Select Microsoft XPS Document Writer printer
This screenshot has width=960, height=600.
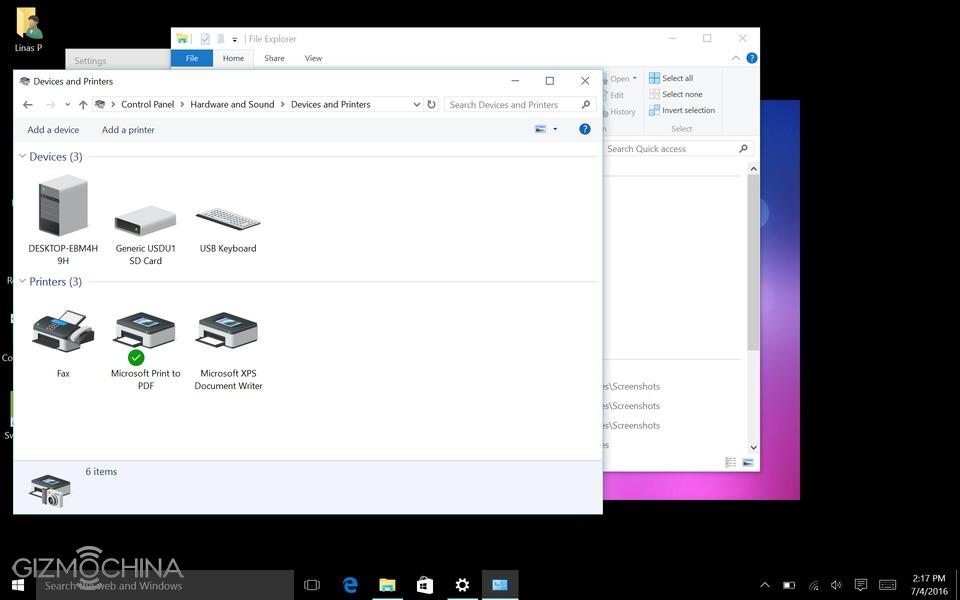coord(228,332)
